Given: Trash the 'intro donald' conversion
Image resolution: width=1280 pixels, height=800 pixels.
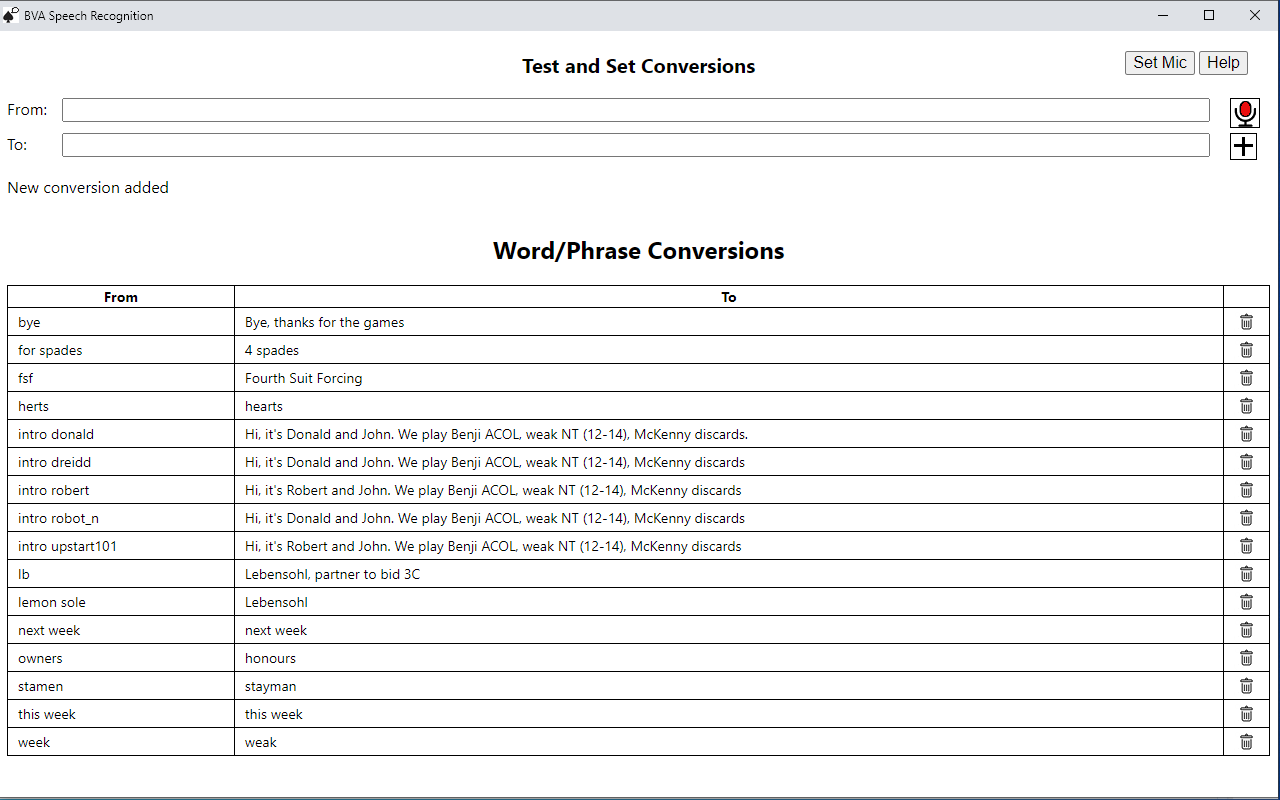Looking at the screenshot, I should tap(1246, 434).
